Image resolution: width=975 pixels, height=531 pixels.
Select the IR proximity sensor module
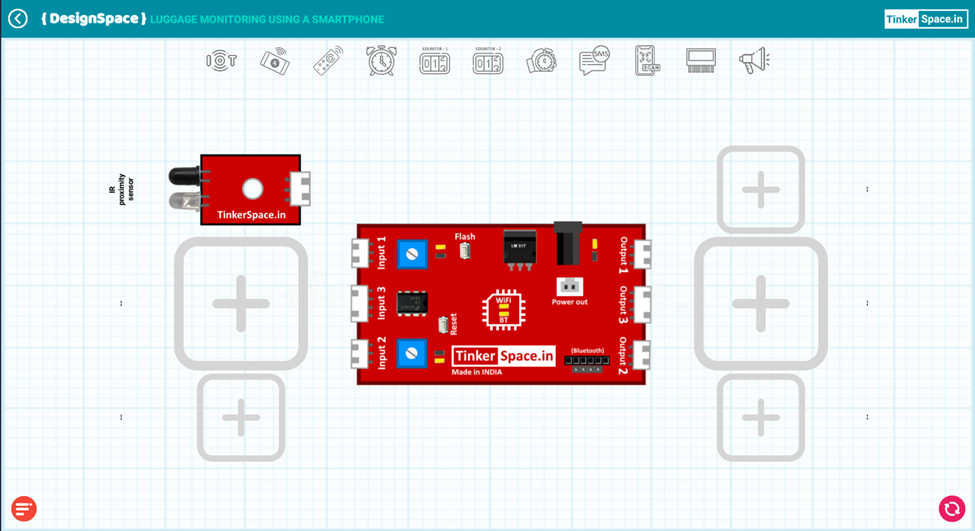(240, 190)
